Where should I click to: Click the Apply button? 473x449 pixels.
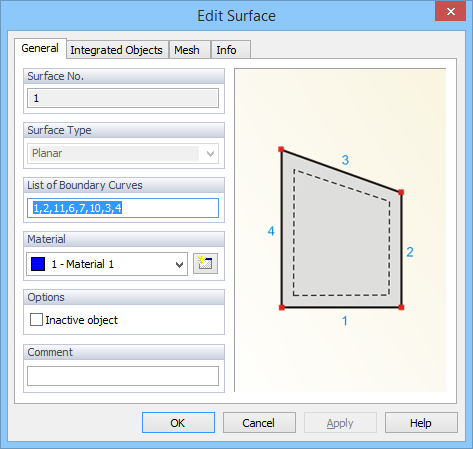pyautogui.click(x=340, y=423)
